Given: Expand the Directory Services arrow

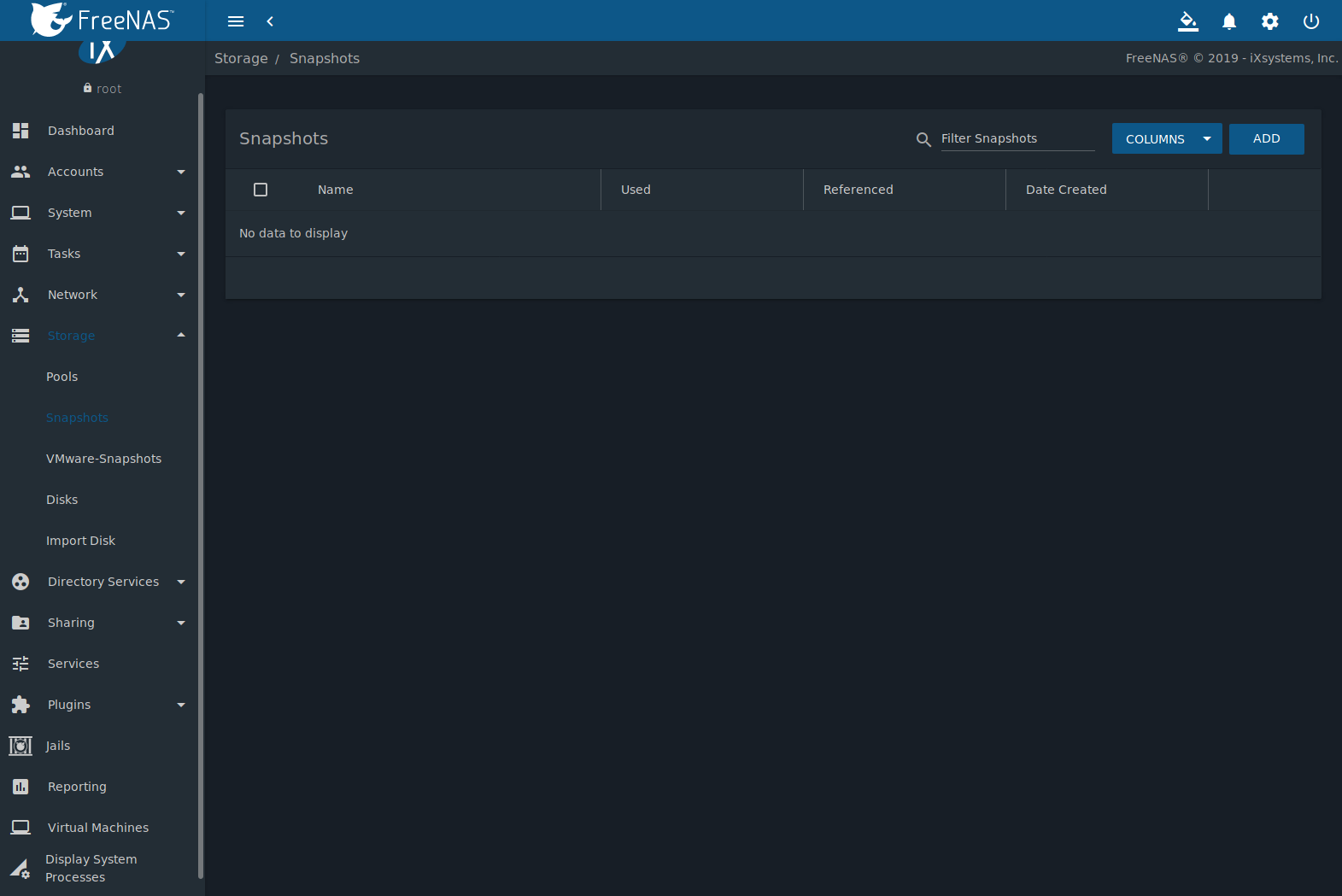Looking at the screenshot, I should click(x=181, y=582).
